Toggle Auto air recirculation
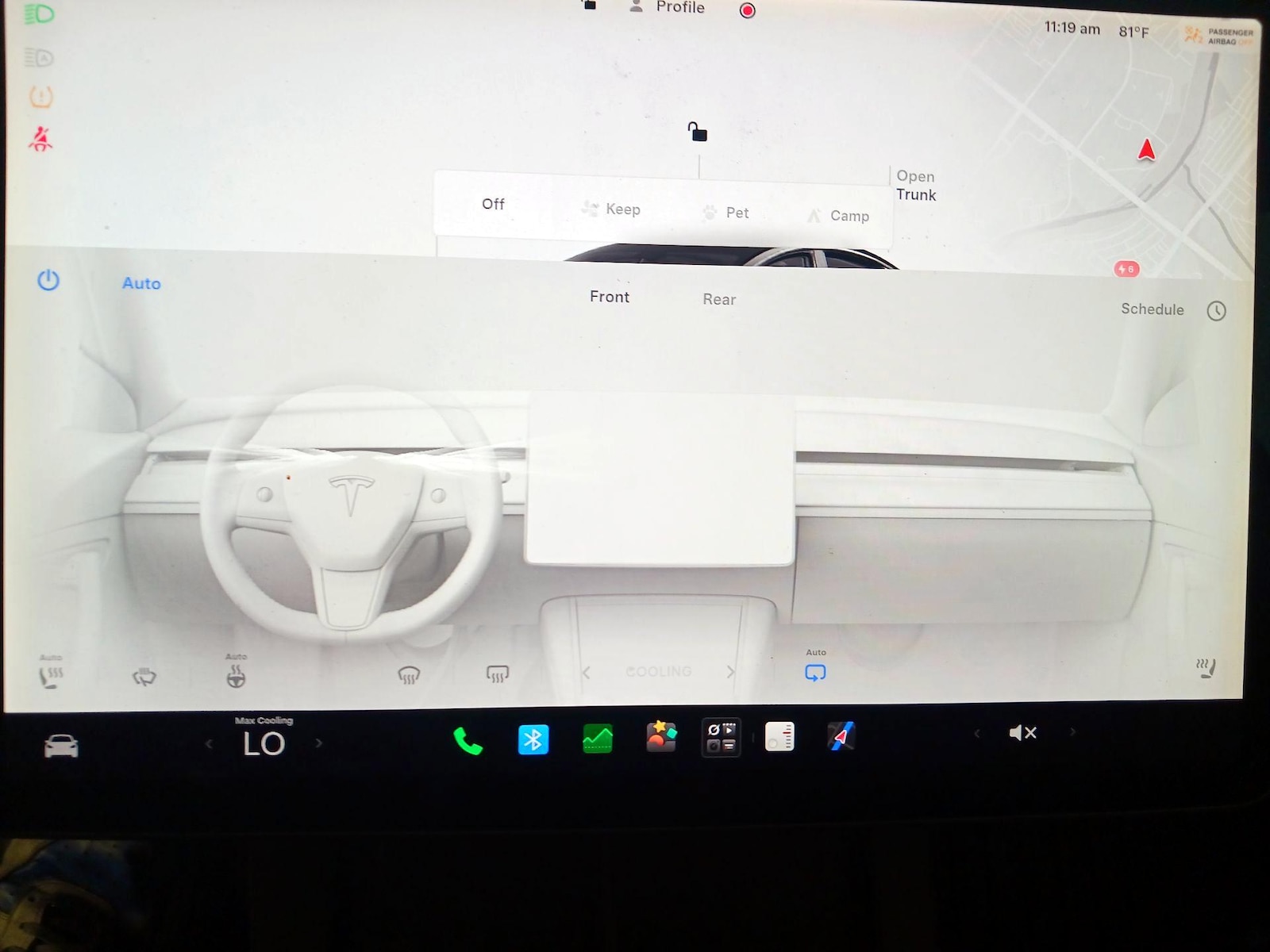 point(815,672)
